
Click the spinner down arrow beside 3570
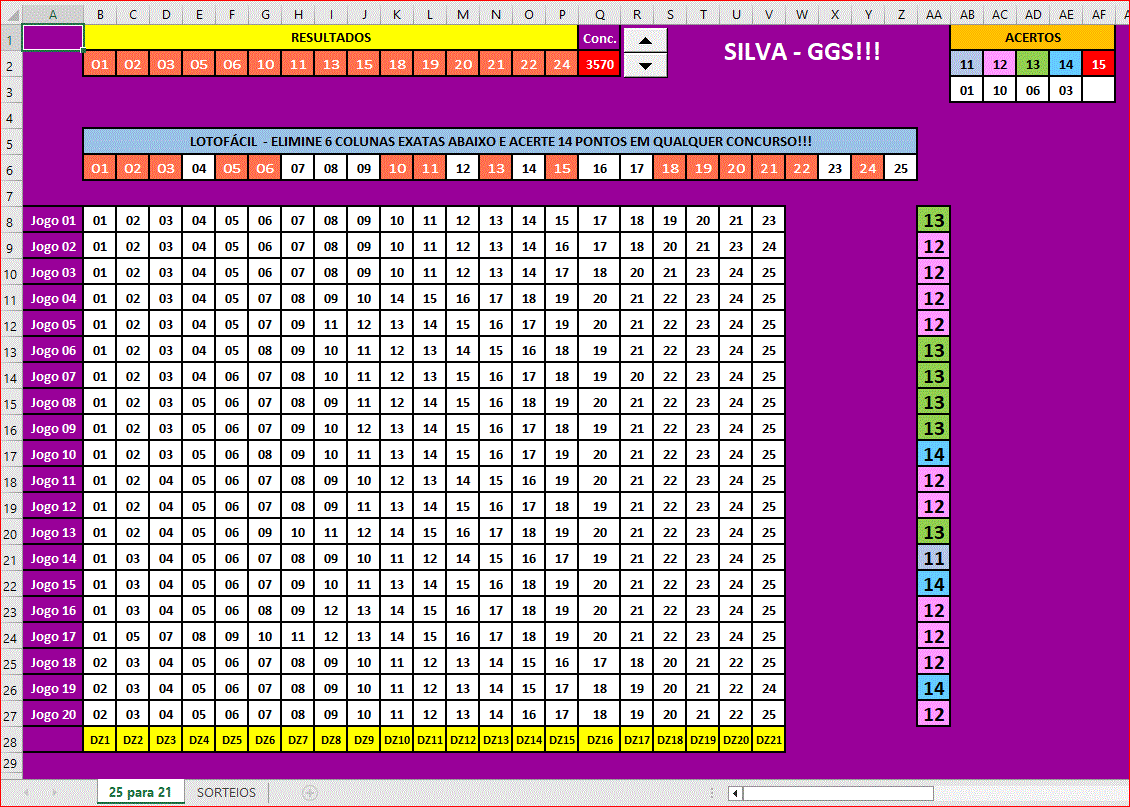coord(645,65)
